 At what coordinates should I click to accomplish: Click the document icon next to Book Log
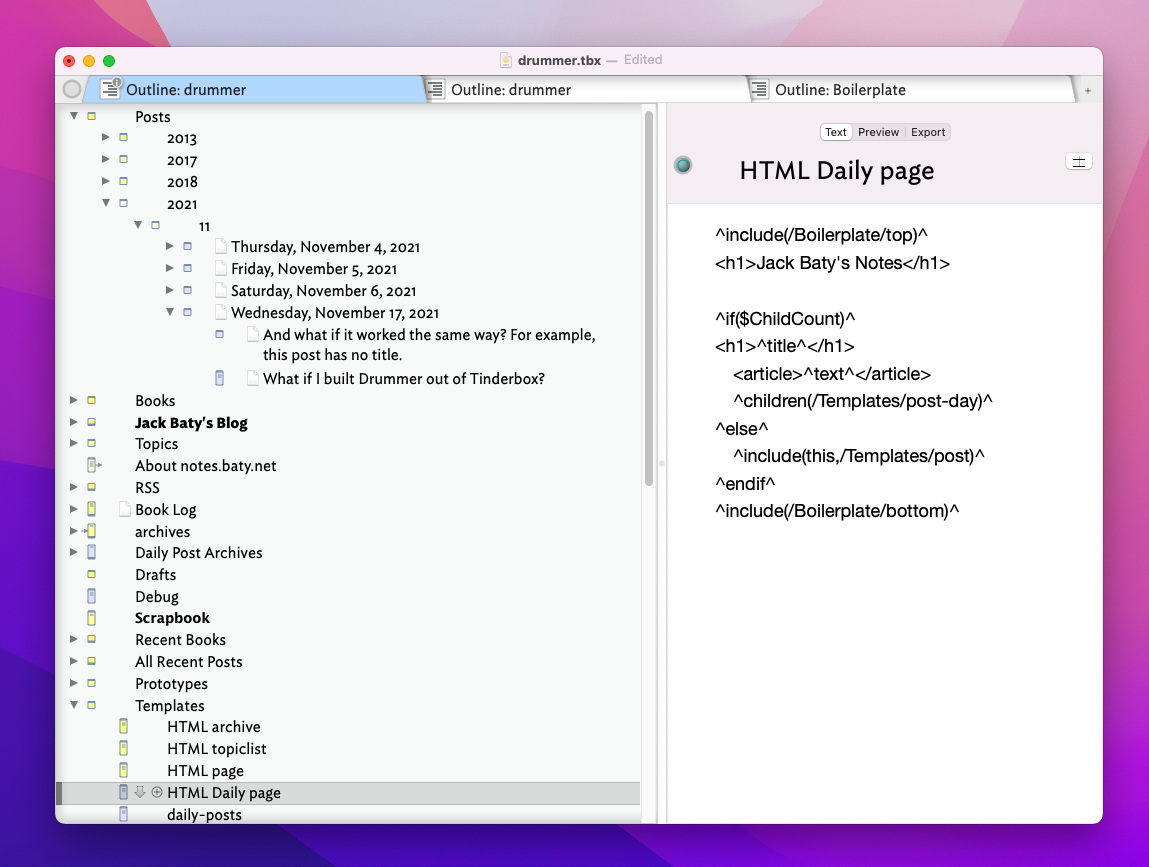[125, 509]
